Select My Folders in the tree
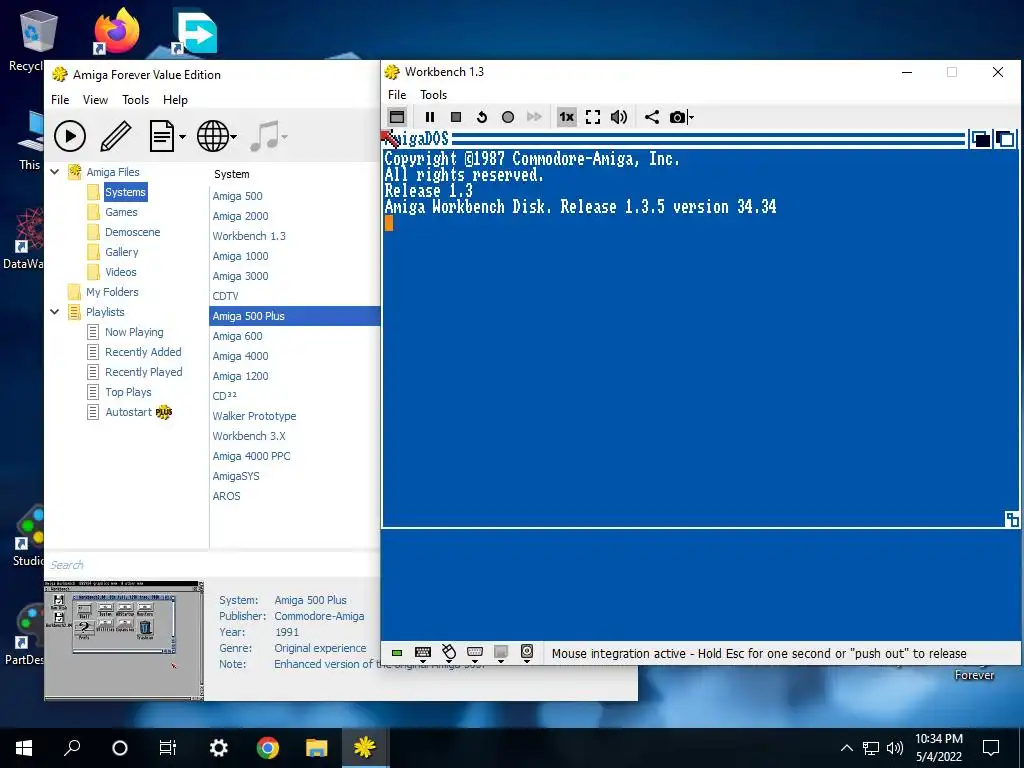Viewport: 1024px width, 768px height. click(x=112, y=292)
